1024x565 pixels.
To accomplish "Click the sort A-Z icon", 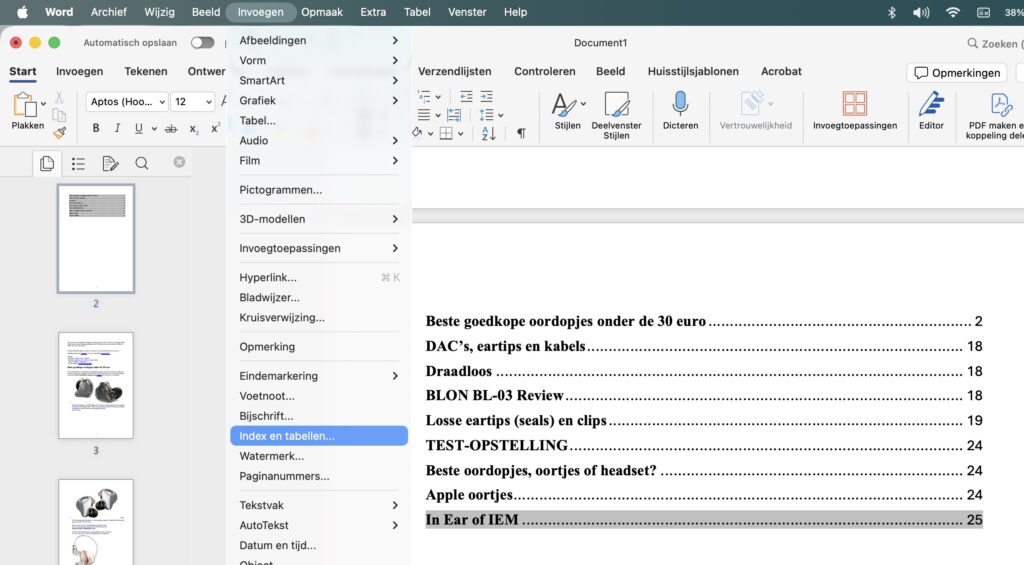I will 489,133.
